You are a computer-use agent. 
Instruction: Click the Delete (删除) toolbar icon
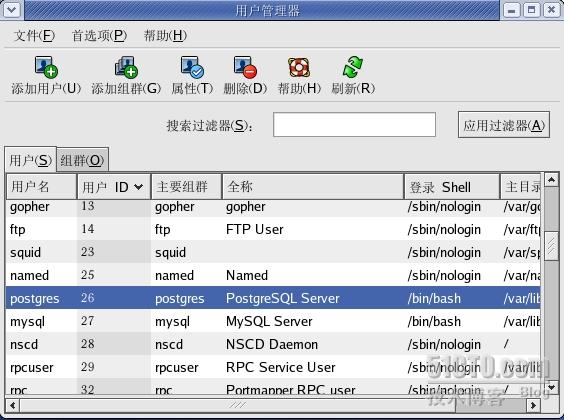245,67
